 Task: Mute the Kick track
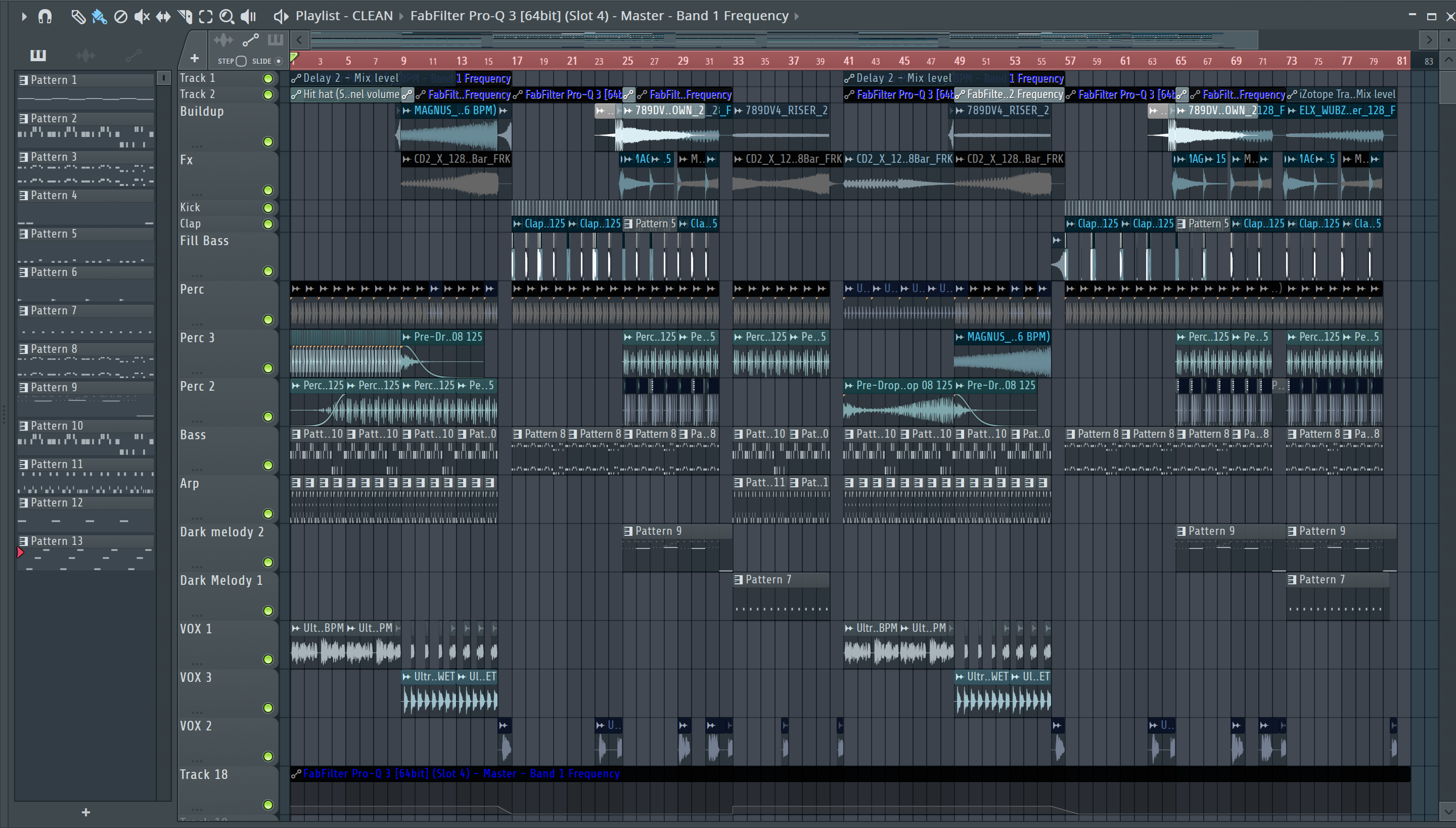268,208
